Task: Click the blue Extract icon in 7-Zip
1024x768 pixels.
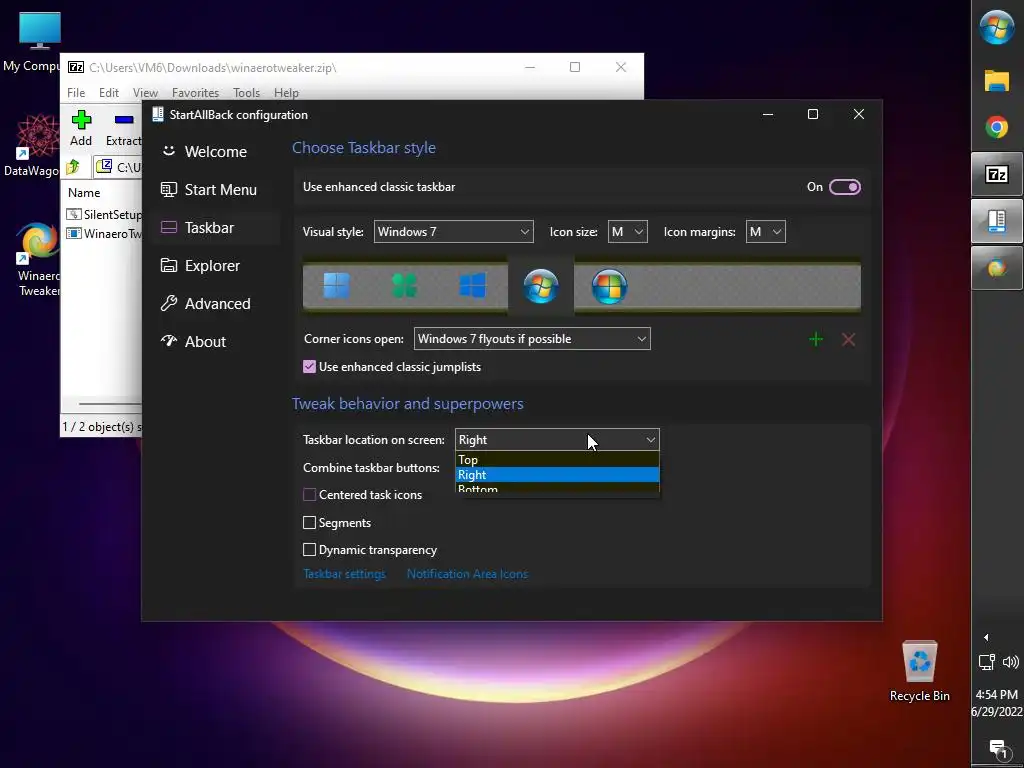Action: [124, 120]
